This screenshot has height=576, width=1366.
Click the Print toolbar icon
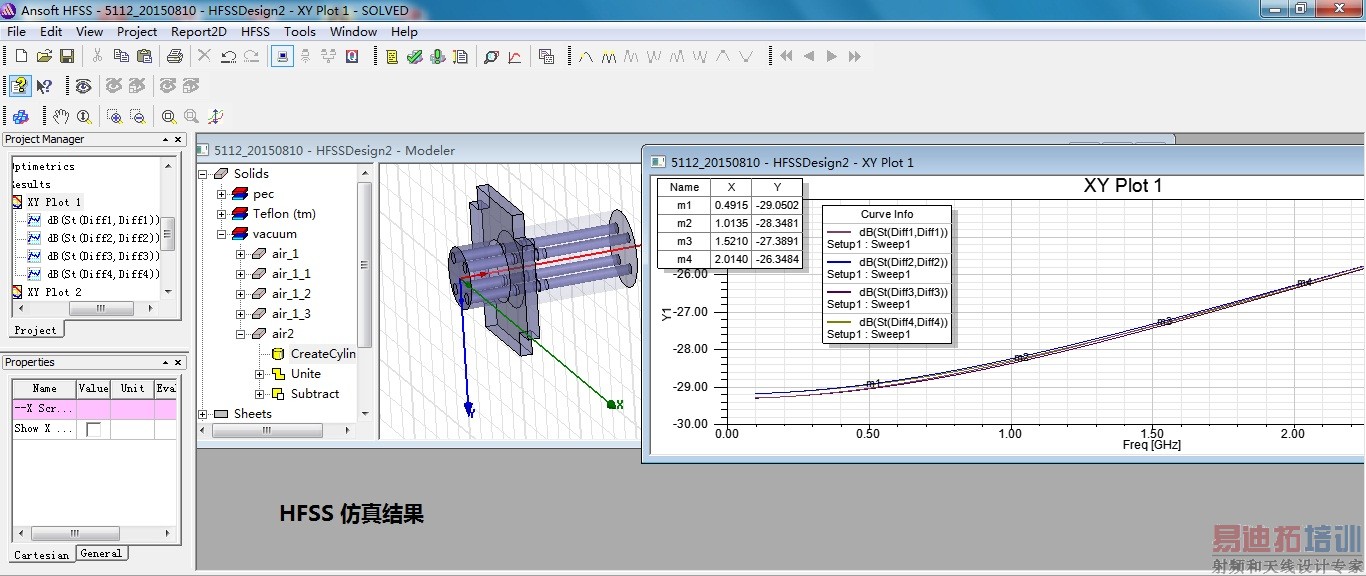tap(175, 57)
